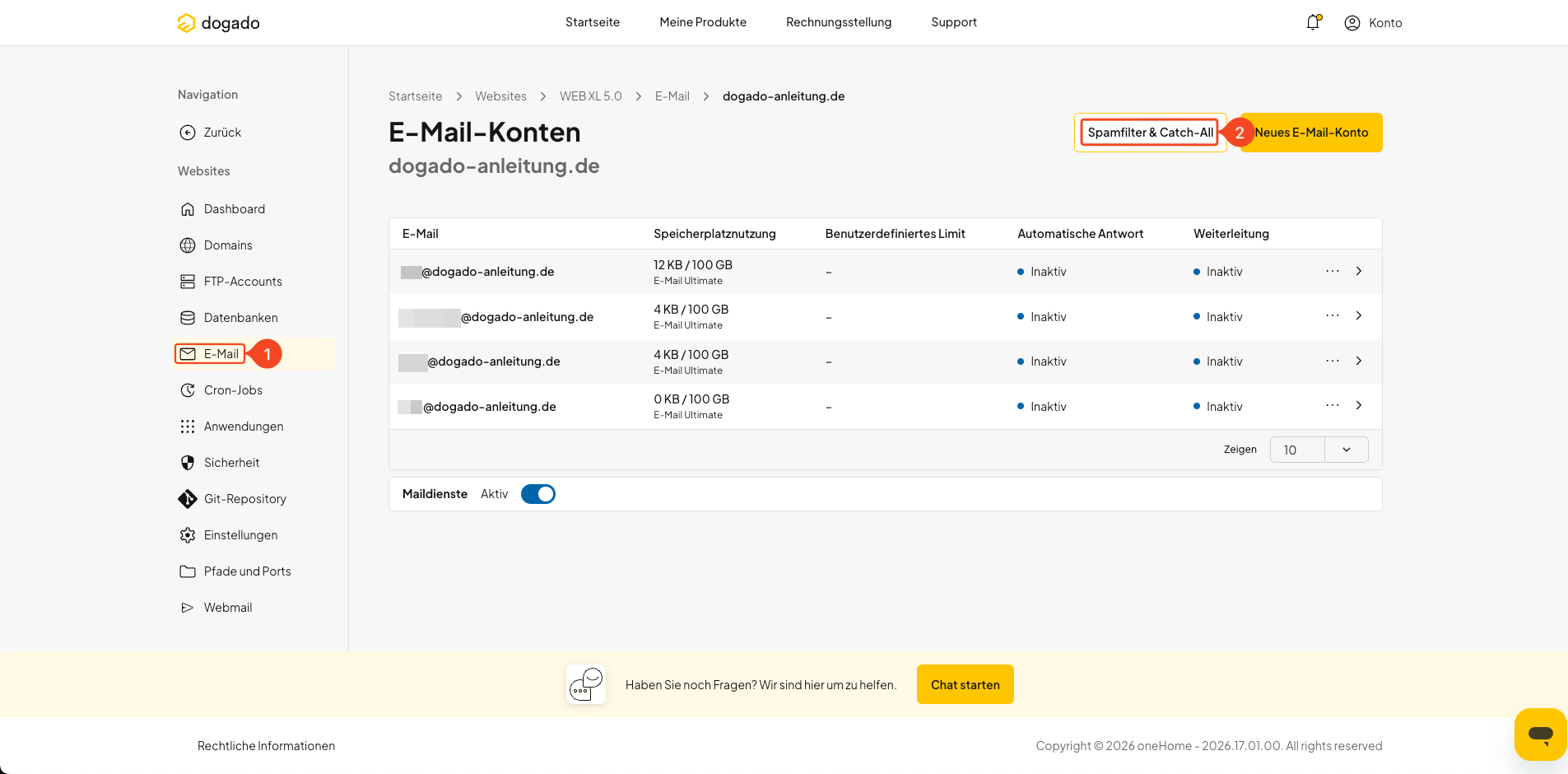Go to WEB XL 5.0 breadcrumb link

click(x=591, y=96)
